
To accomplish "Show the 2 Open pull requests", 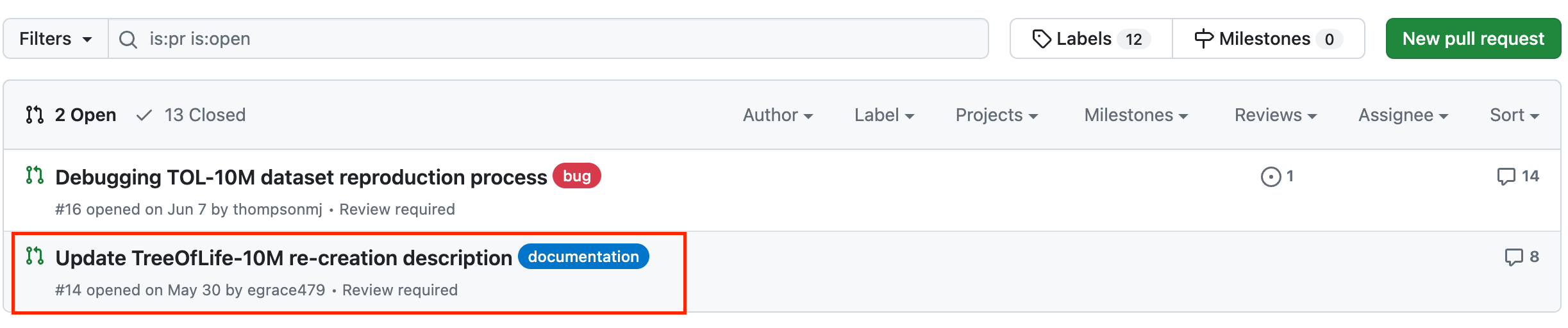I will pyautogui.click(x=72, y=115).
